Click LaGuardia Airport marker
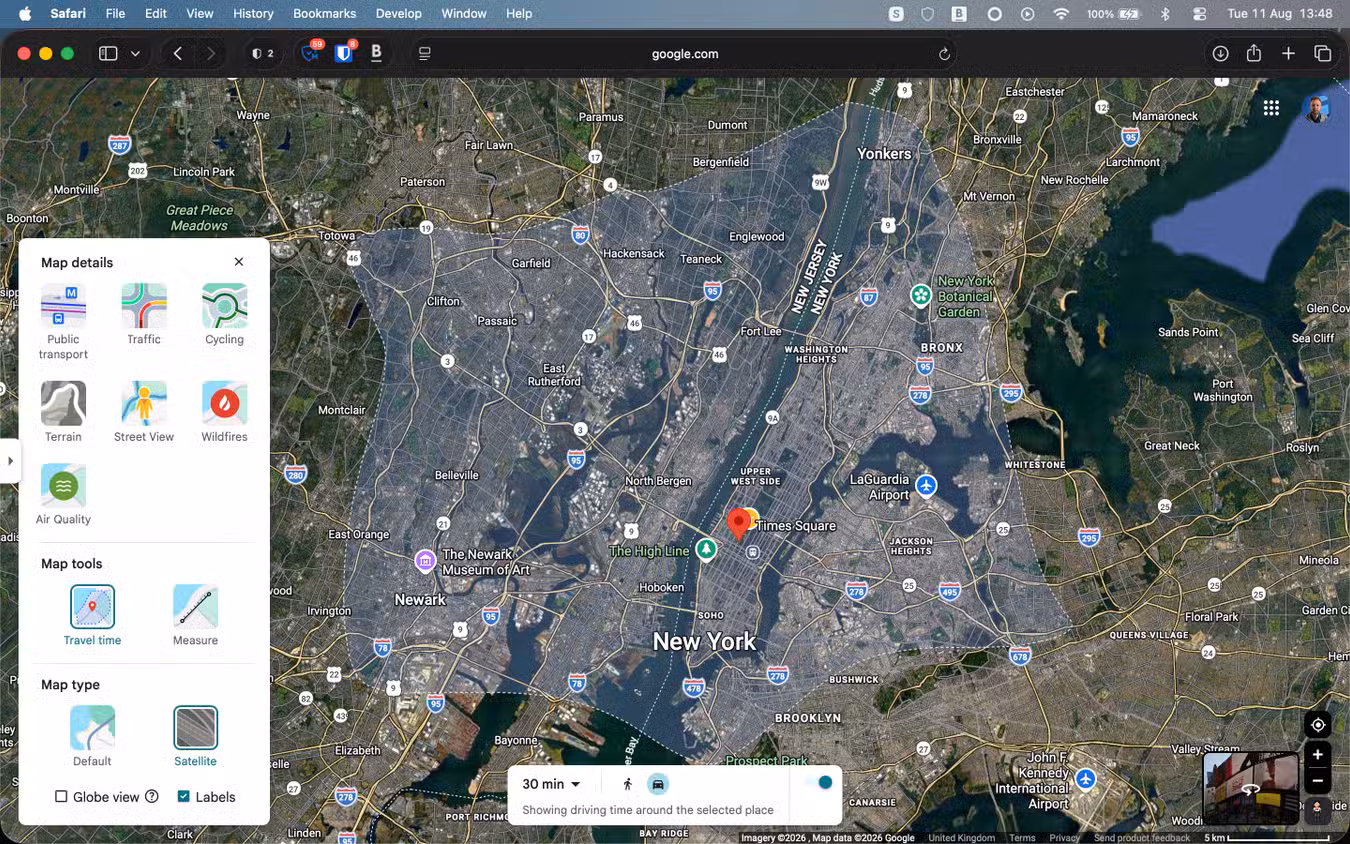This screenshot has width=1350, height=844. pyautogui.click(x=926, y=486)
